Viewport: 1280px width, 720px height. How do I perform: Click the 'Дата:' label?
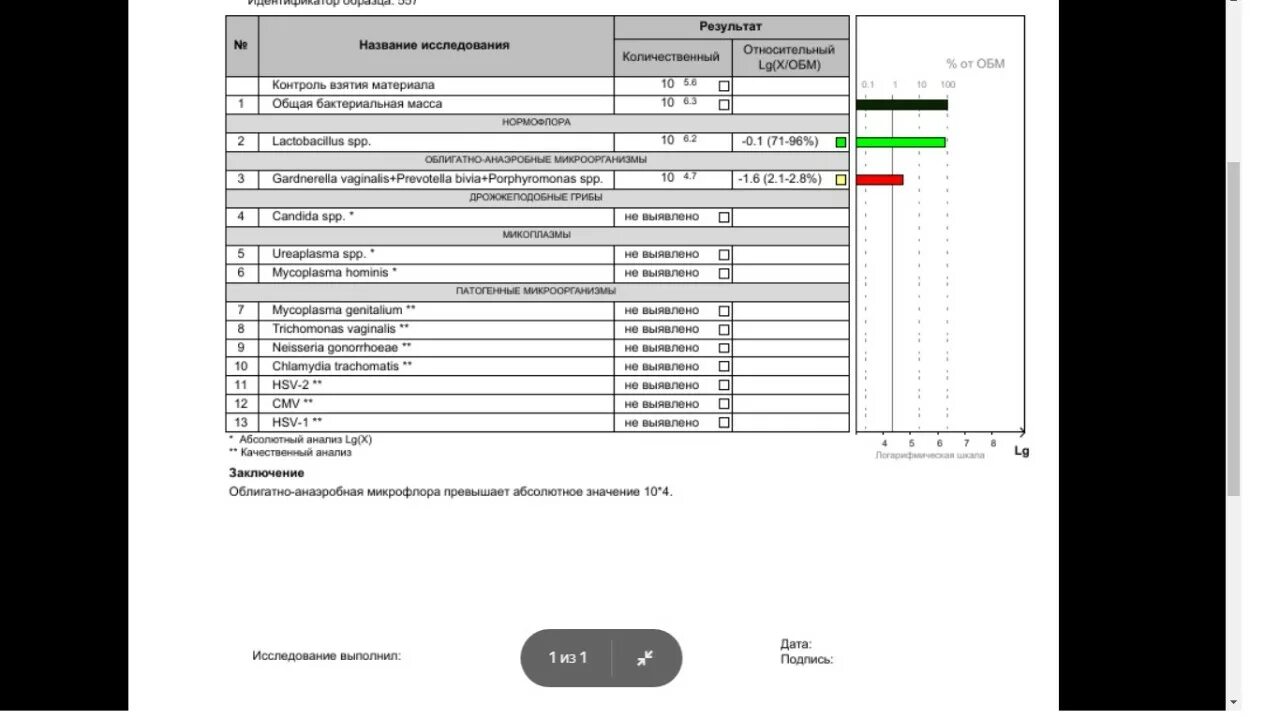(796, 645)
